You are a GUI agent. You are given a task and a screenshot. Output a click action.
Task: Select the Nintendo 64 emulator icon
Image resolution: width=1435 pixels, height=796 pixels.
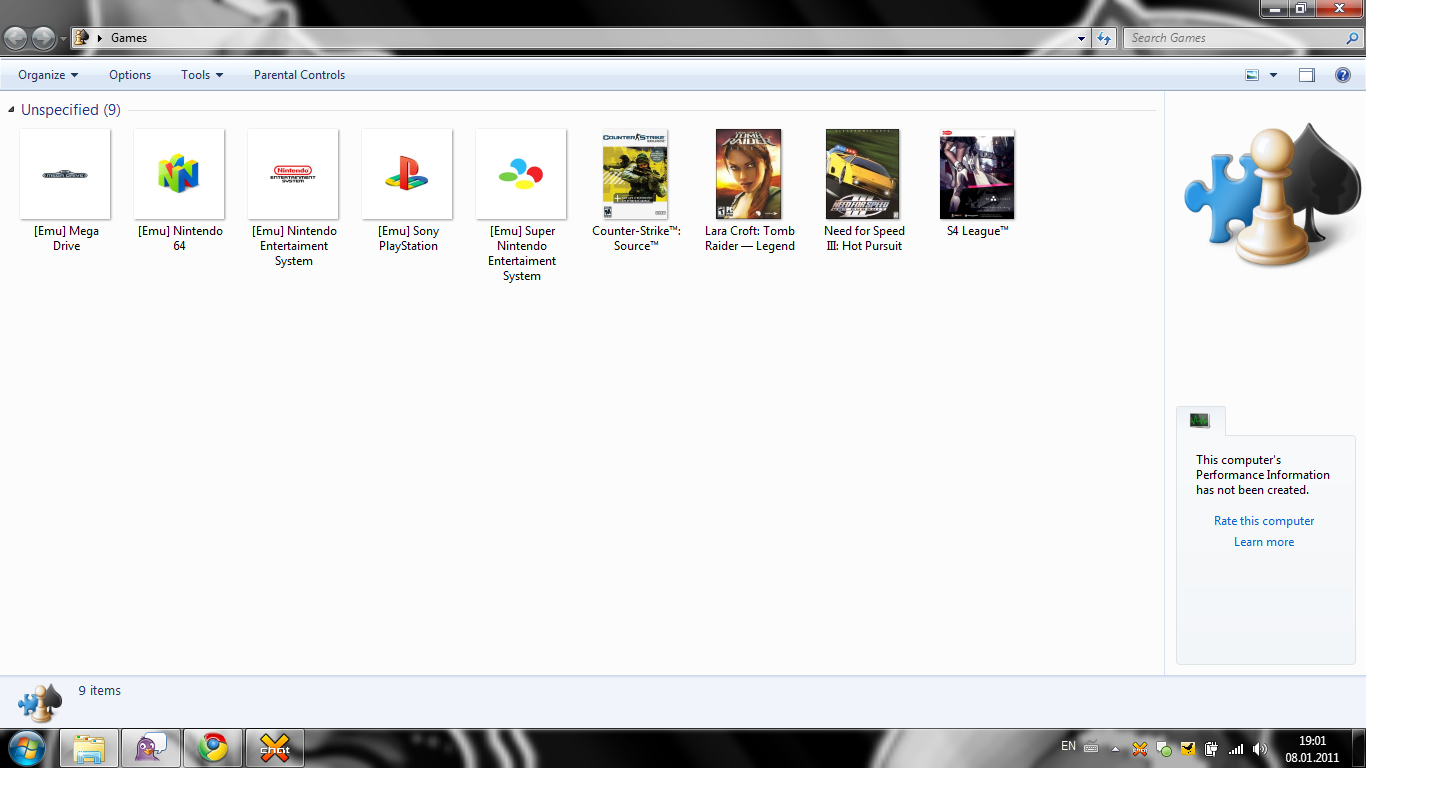click(179, 174)
